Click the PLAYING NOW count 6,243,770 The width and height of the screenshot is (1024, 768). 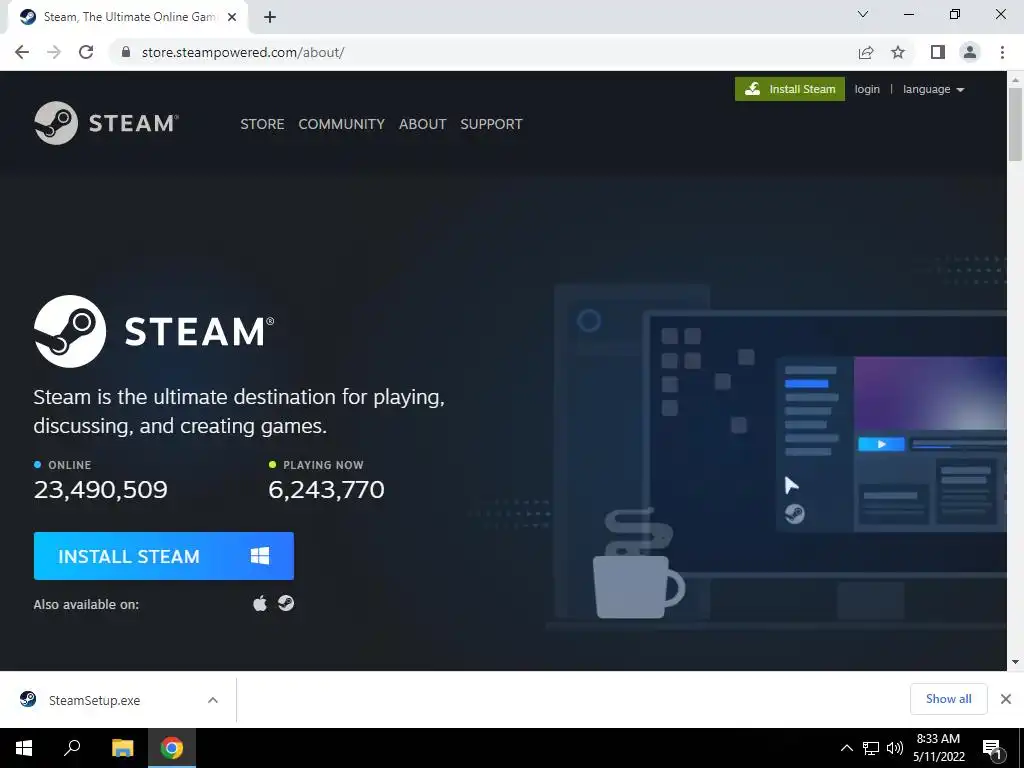(326, 489)
